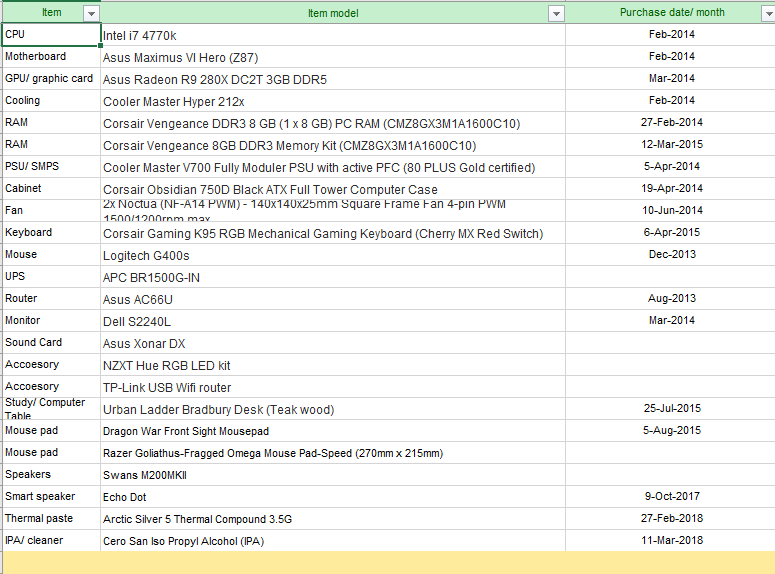Image resolution: width=775 pixels, height=574 pixels.
Task: Click the 12-Mar-2015 date cell
Action: (672, 144)
